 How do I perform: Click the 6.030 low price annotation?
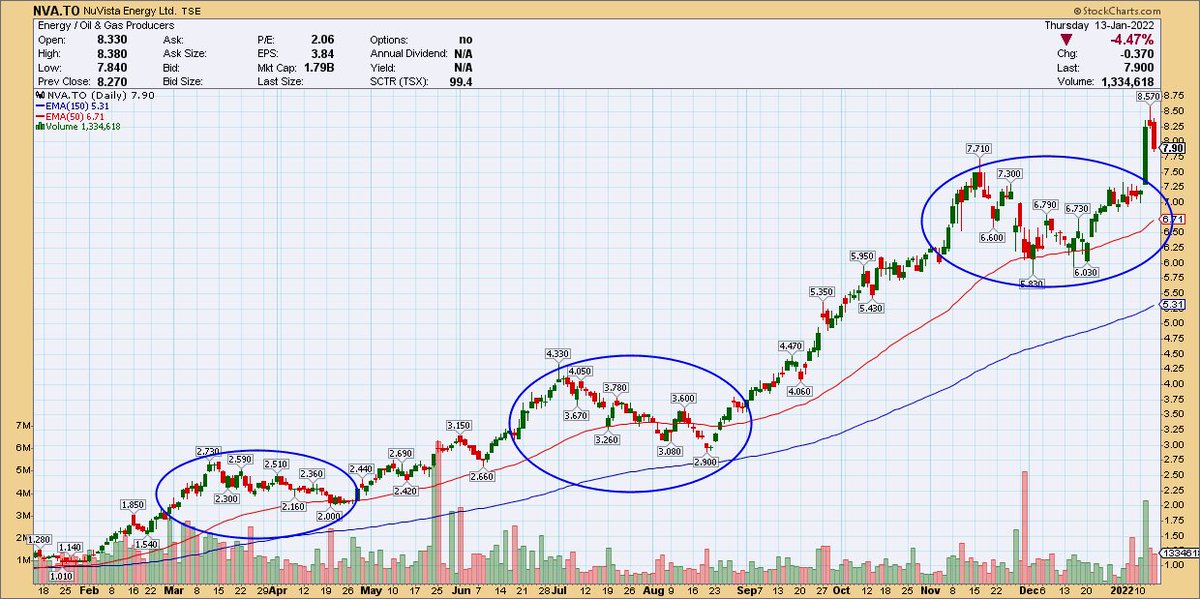[1086, 273]
